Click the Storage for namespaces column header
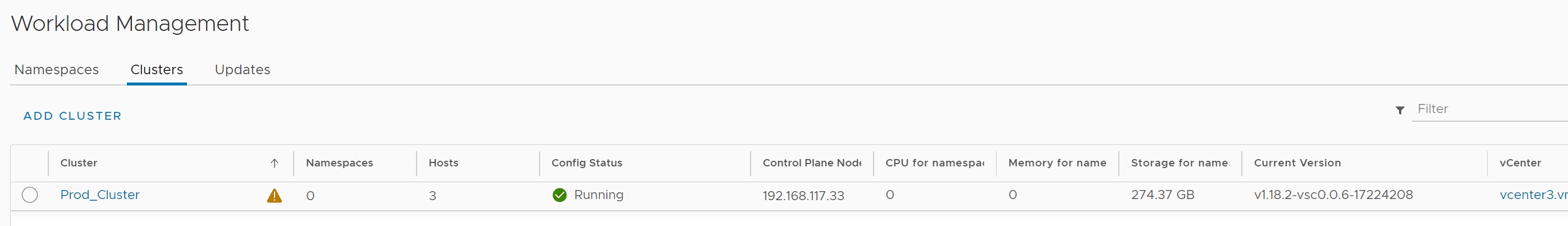The image size is (1568, 226). click(x=1180, y=163)
